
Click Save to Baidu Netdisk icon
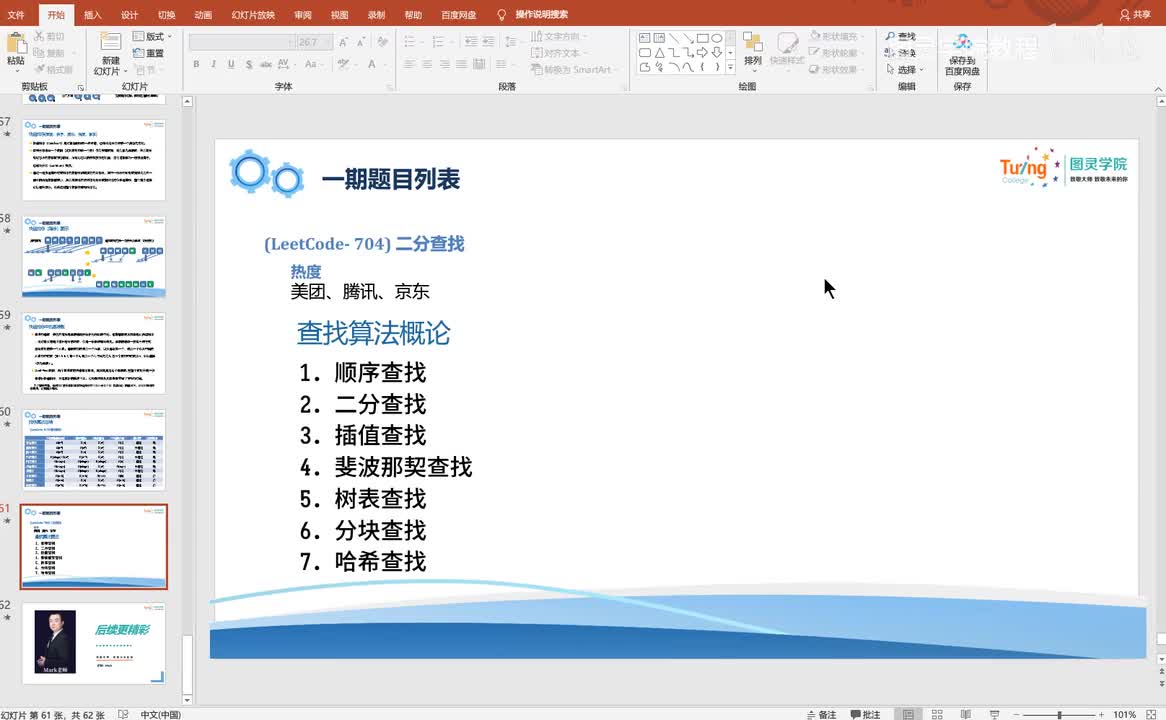point(962,42)
